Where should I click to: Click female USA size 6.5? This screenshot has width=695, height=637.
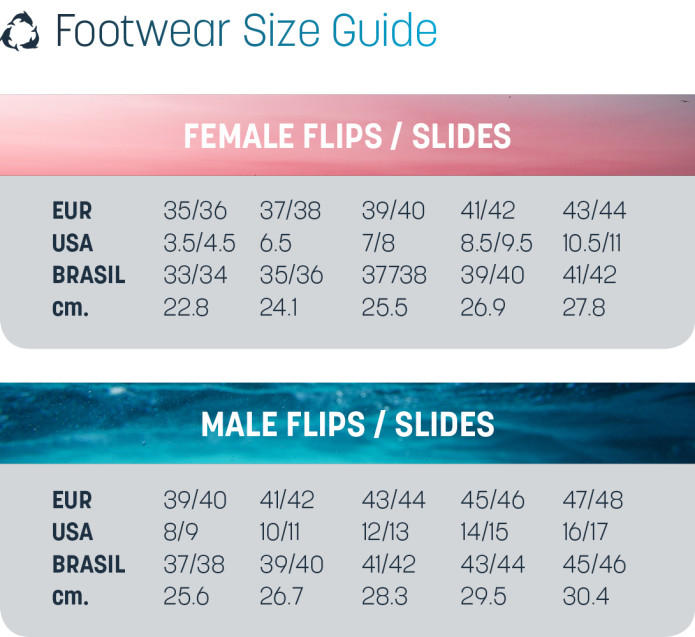click(x=276, y=243)
